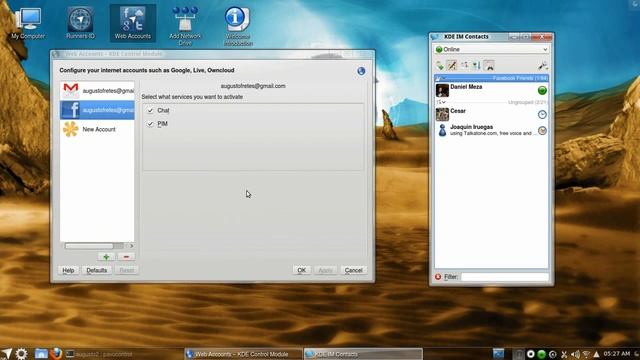Toggle the PIM service checkbox

point(151,124)
